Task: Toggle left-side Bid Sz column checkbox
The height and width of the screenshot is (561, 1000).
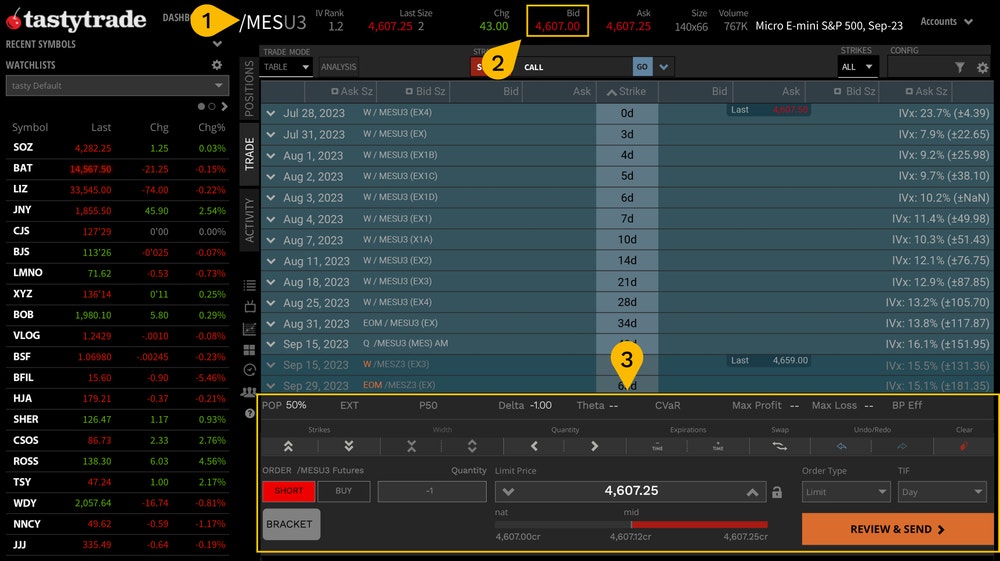Action: tap(409, 92)
